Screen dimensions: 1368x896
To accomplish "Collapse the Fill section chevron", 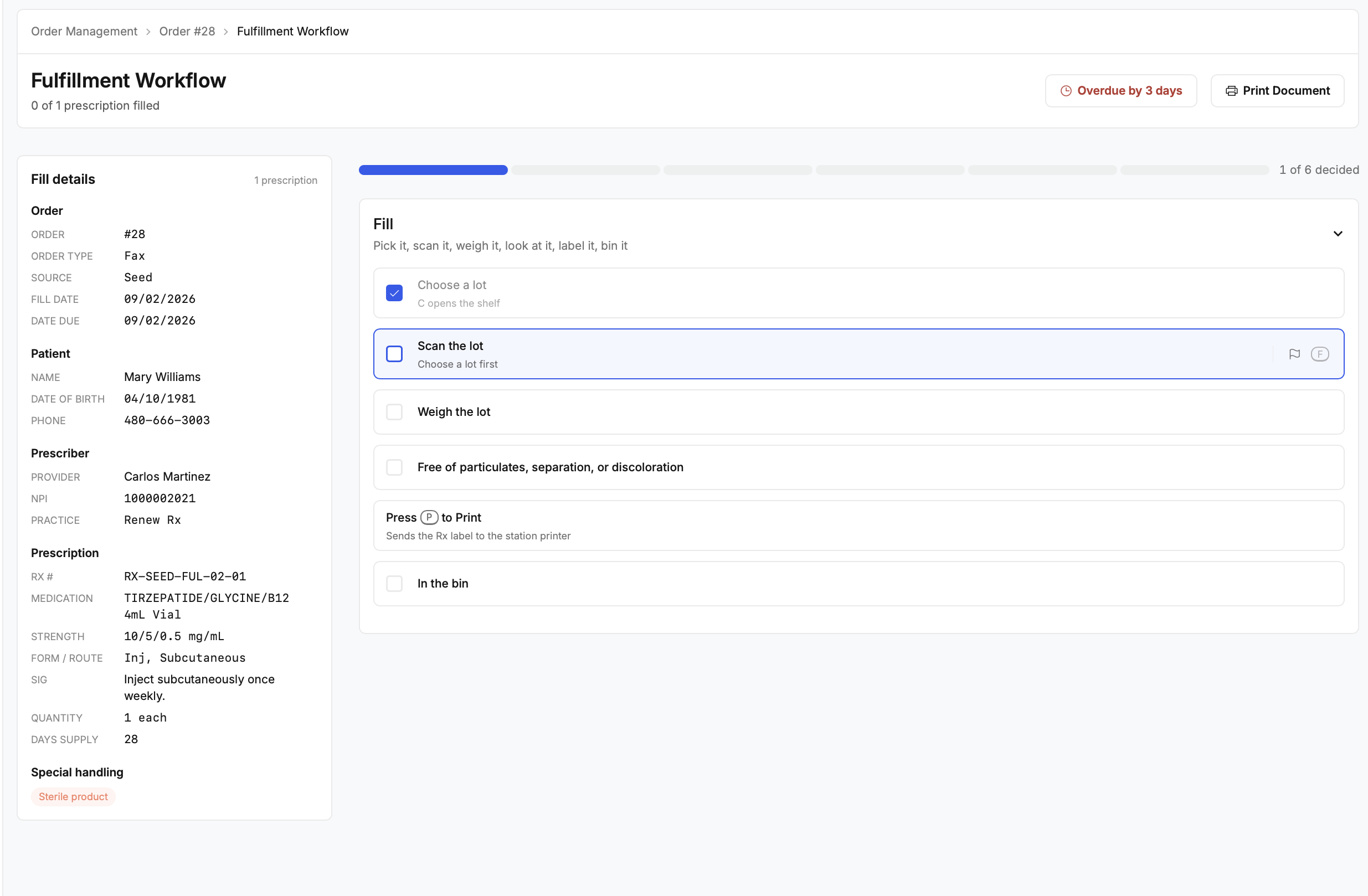I will [x=1338, y=234].
